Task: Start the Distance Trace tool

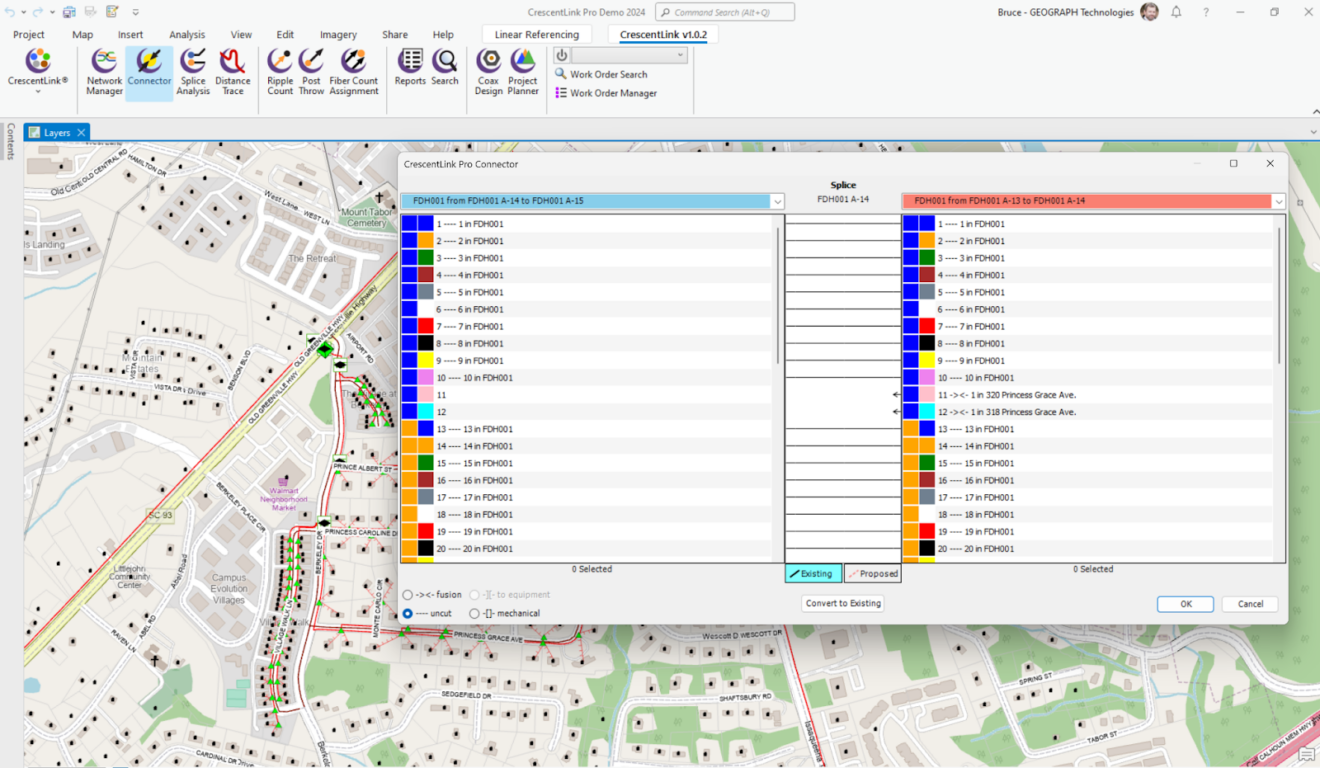Action: [x=233, y=72]
